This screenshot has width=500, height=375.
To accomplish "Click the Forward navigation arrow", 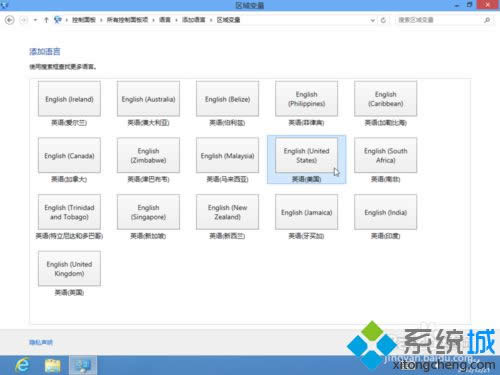I will pos(23,20).
